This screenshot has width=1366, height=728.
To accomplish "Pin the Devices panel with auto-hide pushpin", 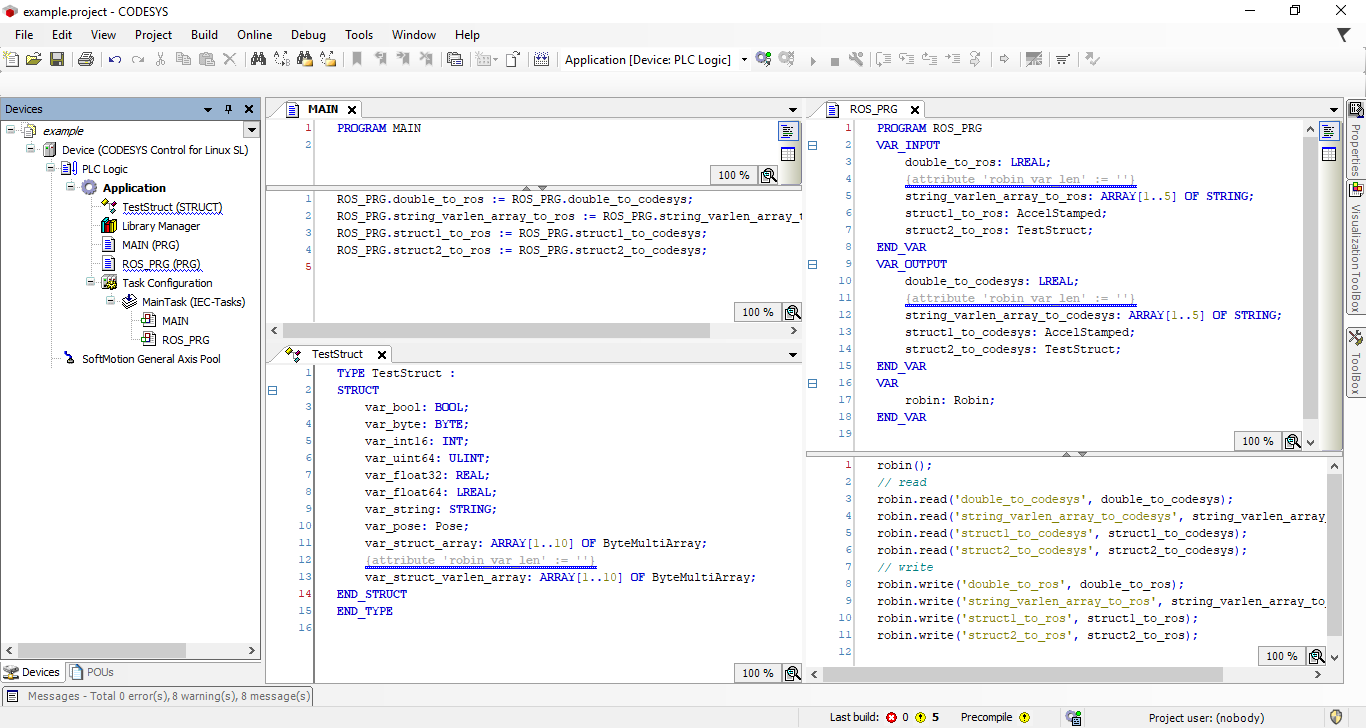I will click(x=228, y=109).
